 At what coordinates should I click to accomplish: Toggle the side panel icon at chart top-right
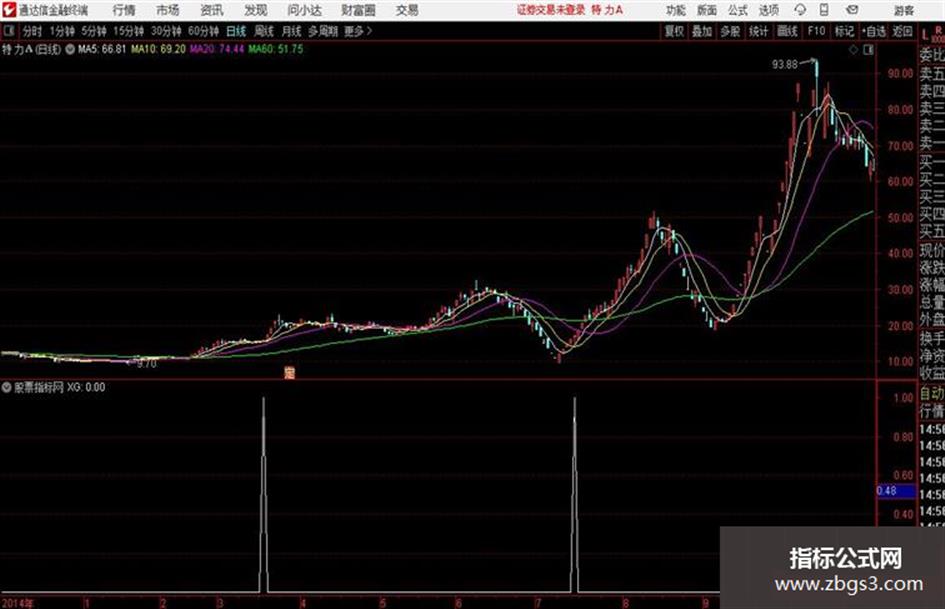[868, 50]
